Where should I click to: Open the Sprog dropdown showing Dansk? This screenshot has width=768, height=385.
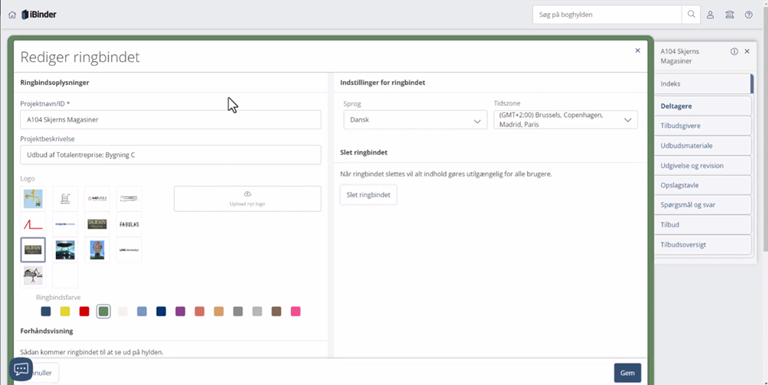point(415,120)
